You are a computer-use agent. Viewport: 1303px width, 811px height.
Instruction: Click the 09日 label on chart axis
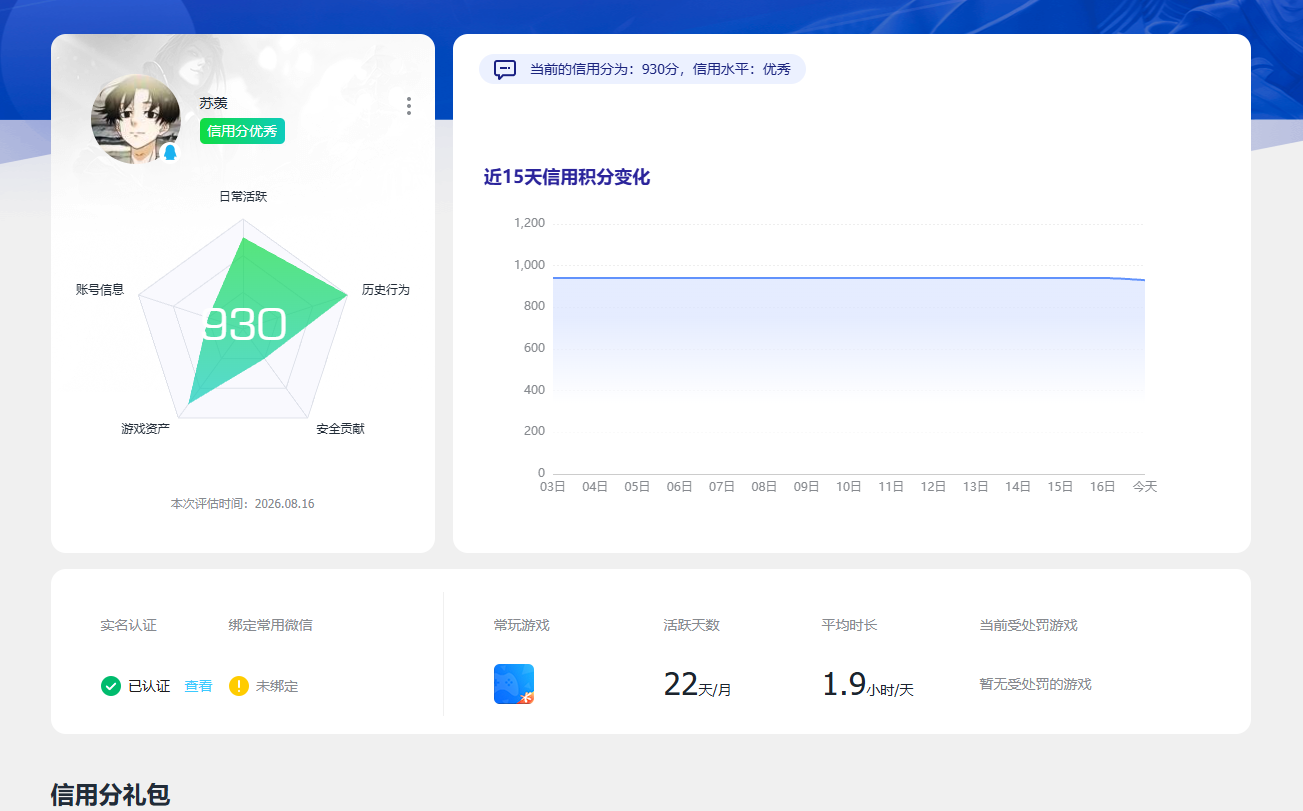pyautogui.click(x=807, y=486)
